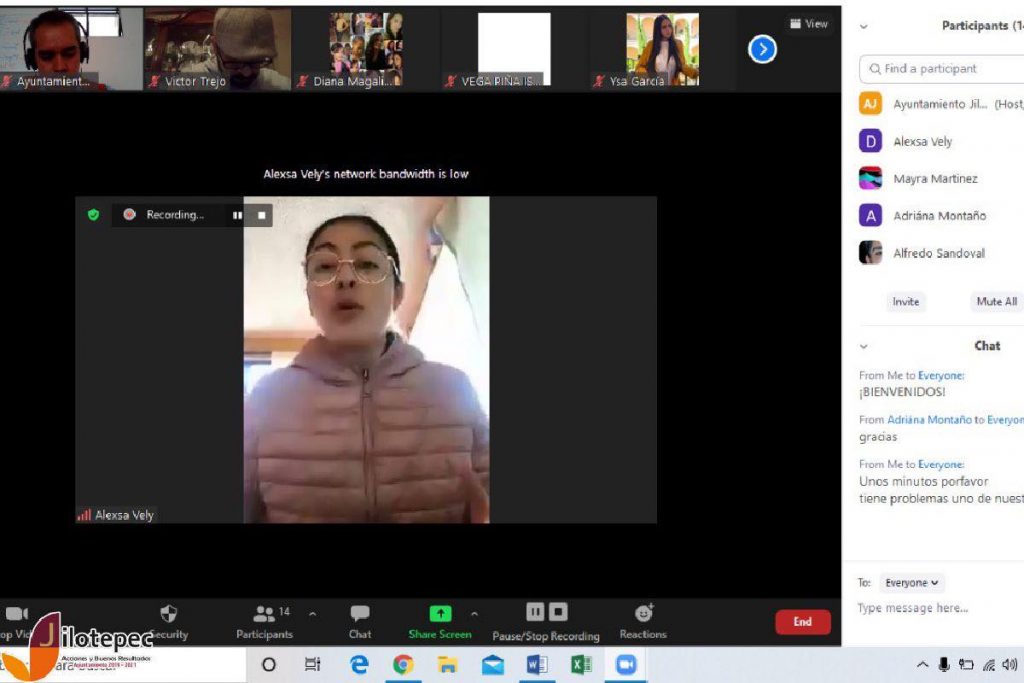The image size is (1024, 683).
Task: Collapse the Chat section chevron
Action: tap(864, 346)
